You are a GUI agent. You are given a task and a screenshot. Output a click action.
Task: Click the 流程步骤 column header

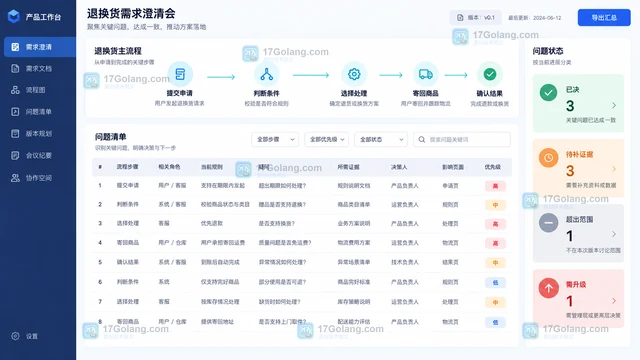coord(127,167)
